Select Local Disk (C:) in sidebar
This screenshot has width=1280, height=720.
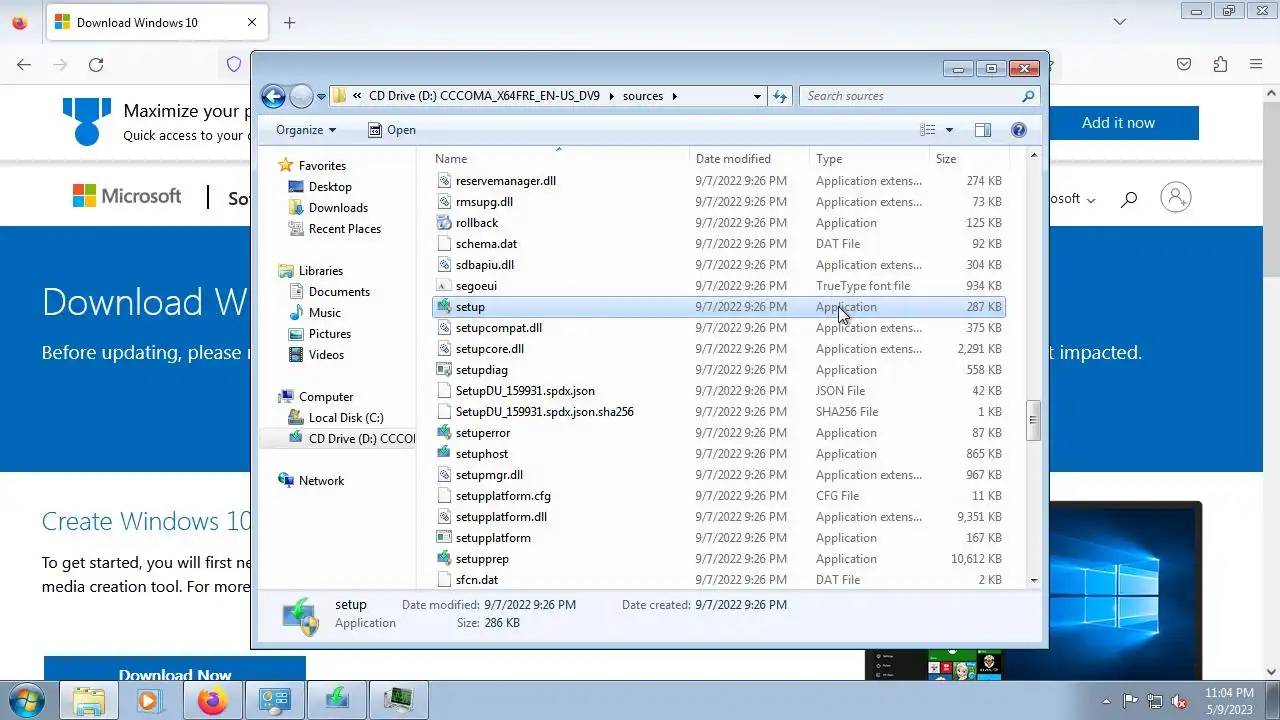345,418
